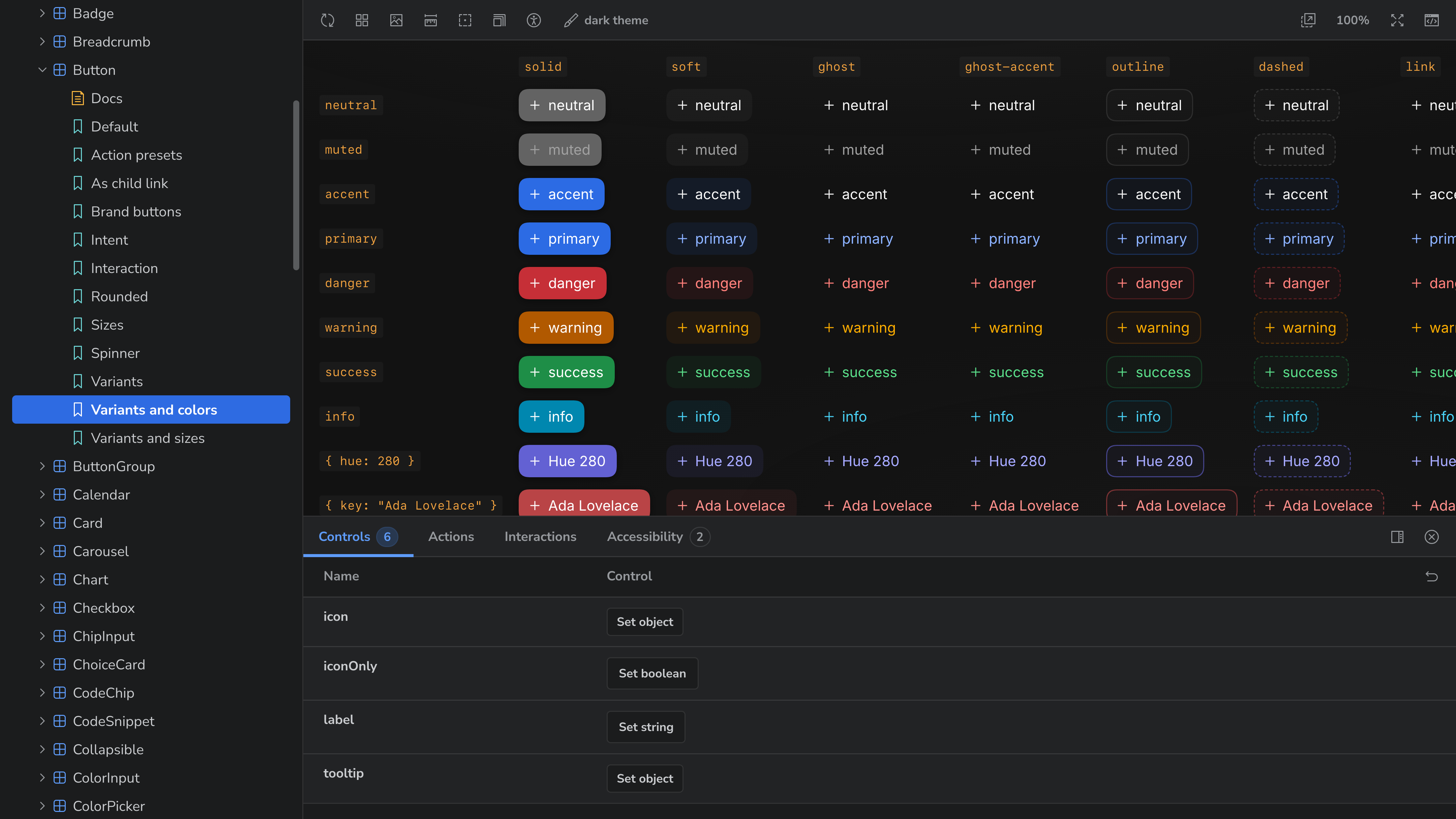Select the Default story

151,127
